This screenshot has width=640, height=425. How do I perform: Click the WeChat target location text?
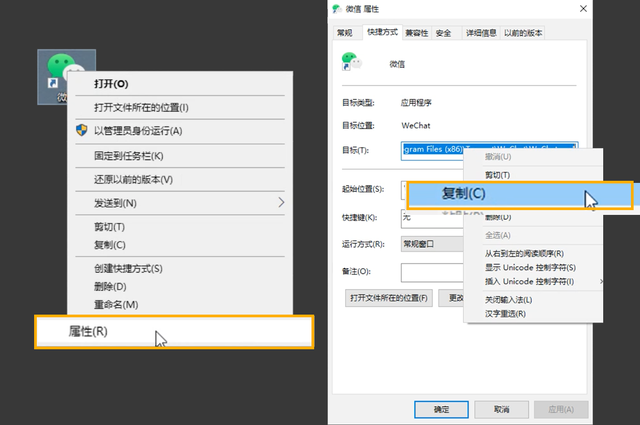click(416, 126)
